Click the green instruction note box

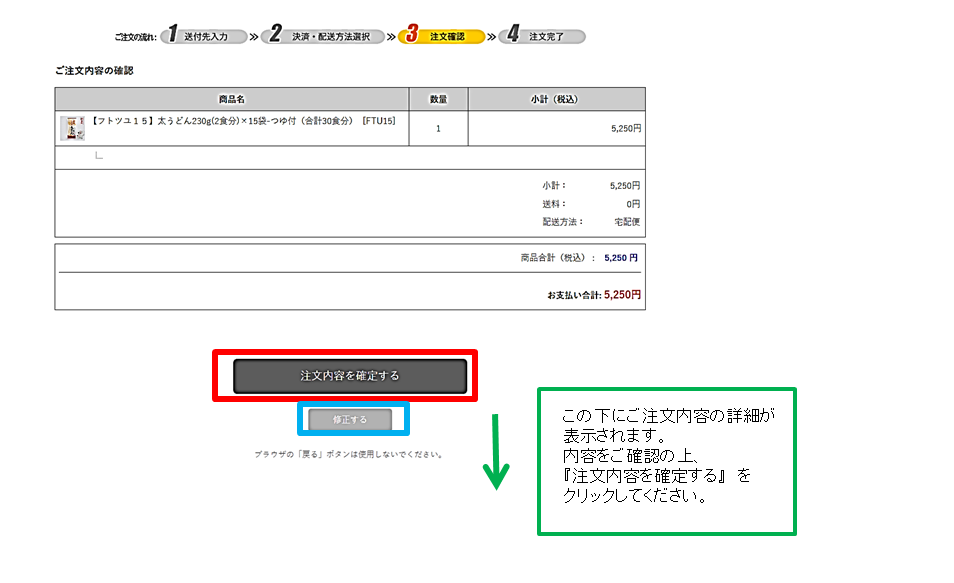666,460
